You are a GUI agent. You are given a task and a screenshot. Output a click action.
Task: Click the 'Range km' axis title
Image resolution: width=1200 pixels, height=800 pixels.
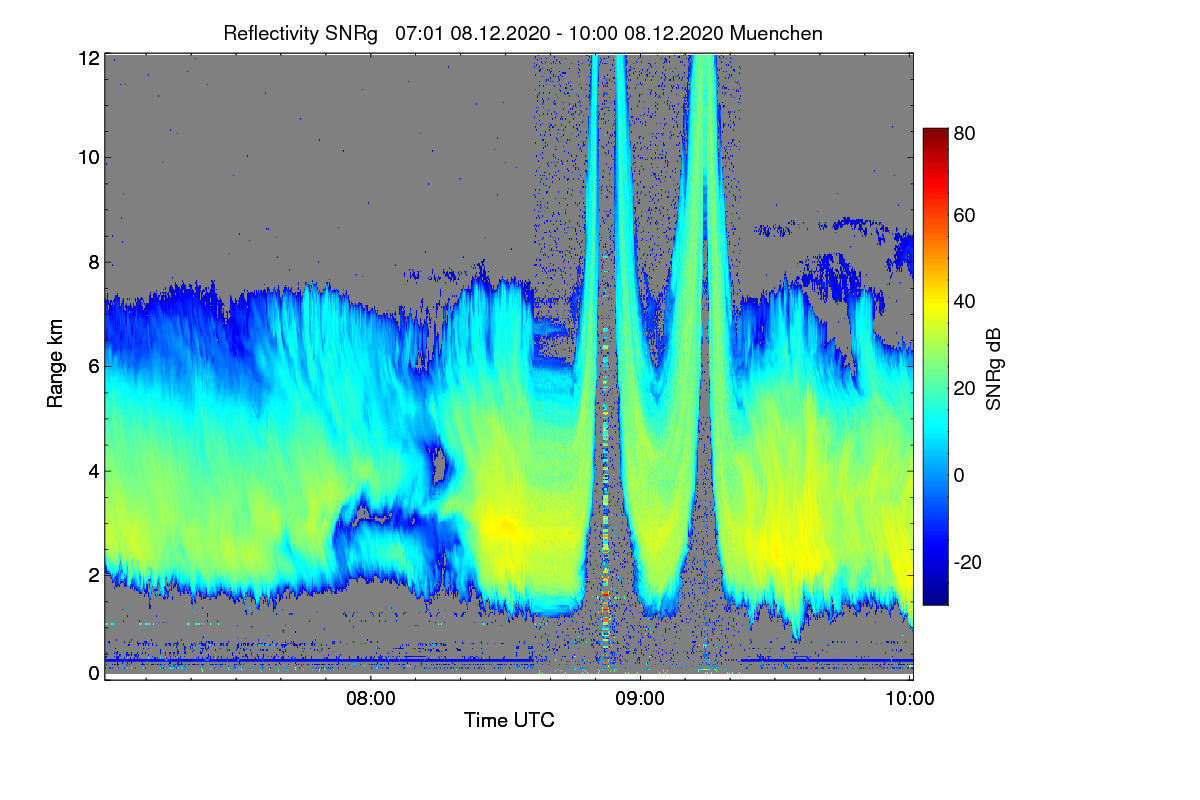[x=54, y=363]
